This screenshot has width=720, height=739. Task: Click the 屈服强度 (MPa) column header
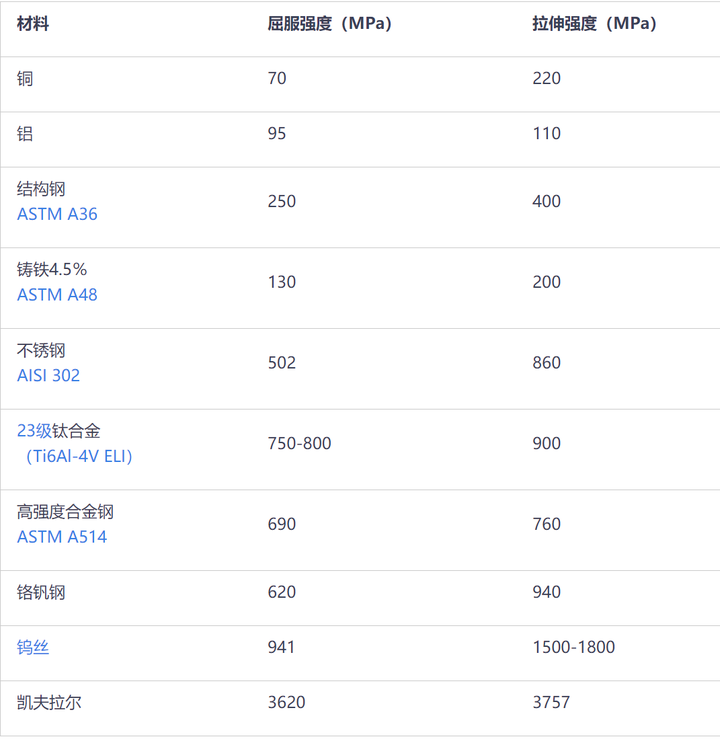pos(329,24)
